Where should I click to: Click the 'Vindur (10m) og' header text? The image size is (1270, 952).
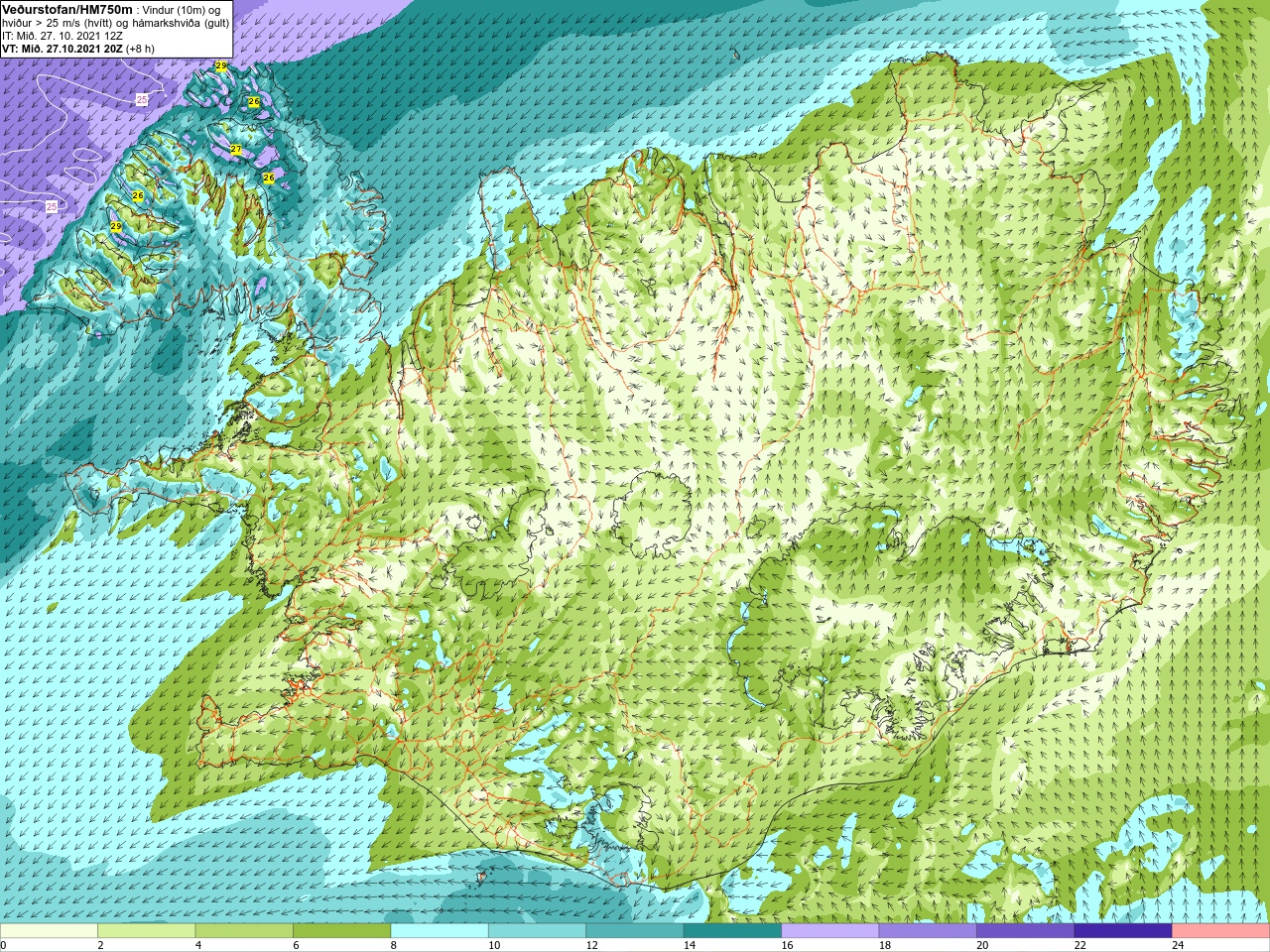[182, 10]
